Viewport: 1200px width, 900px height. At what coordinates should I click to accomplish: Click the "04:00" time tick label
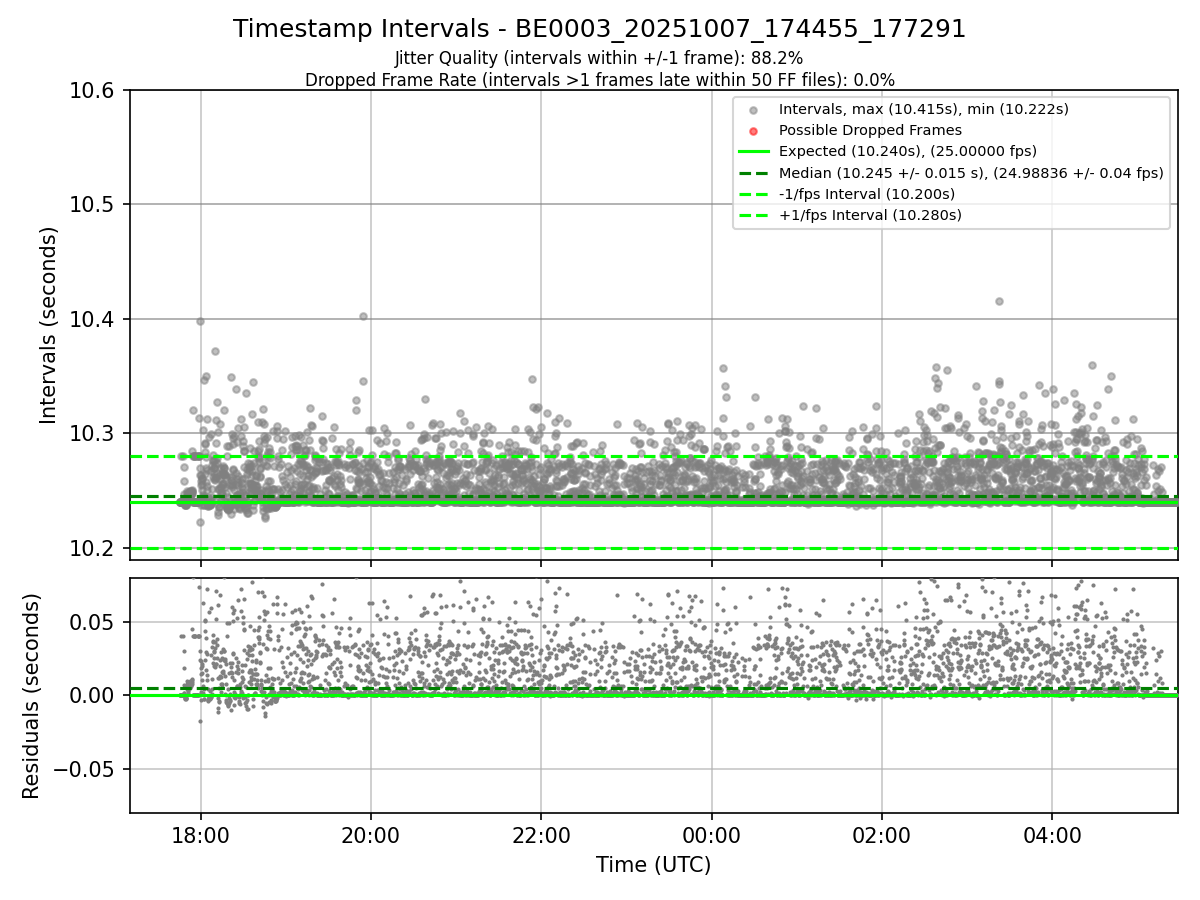tap(1052, 834)
